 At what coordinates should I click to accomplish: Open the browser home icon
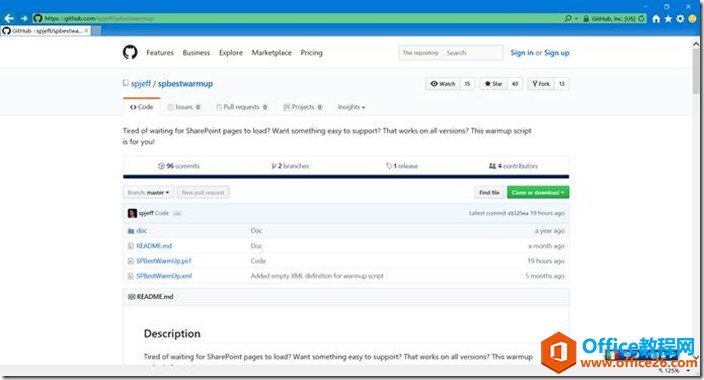pos(656,18)
